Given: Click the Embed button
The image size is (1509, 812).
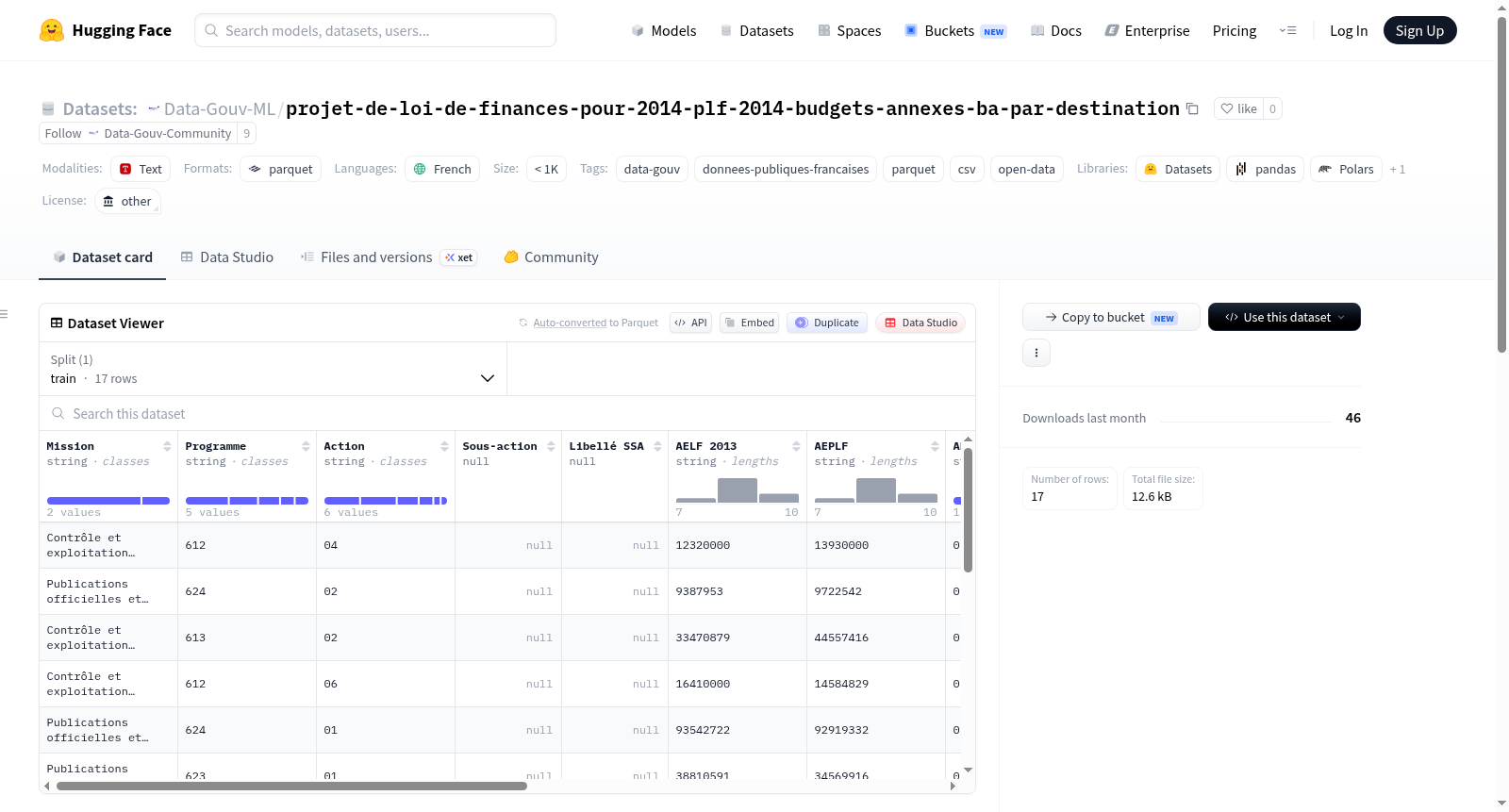Looking at the screenshot, I should point(749,323).
